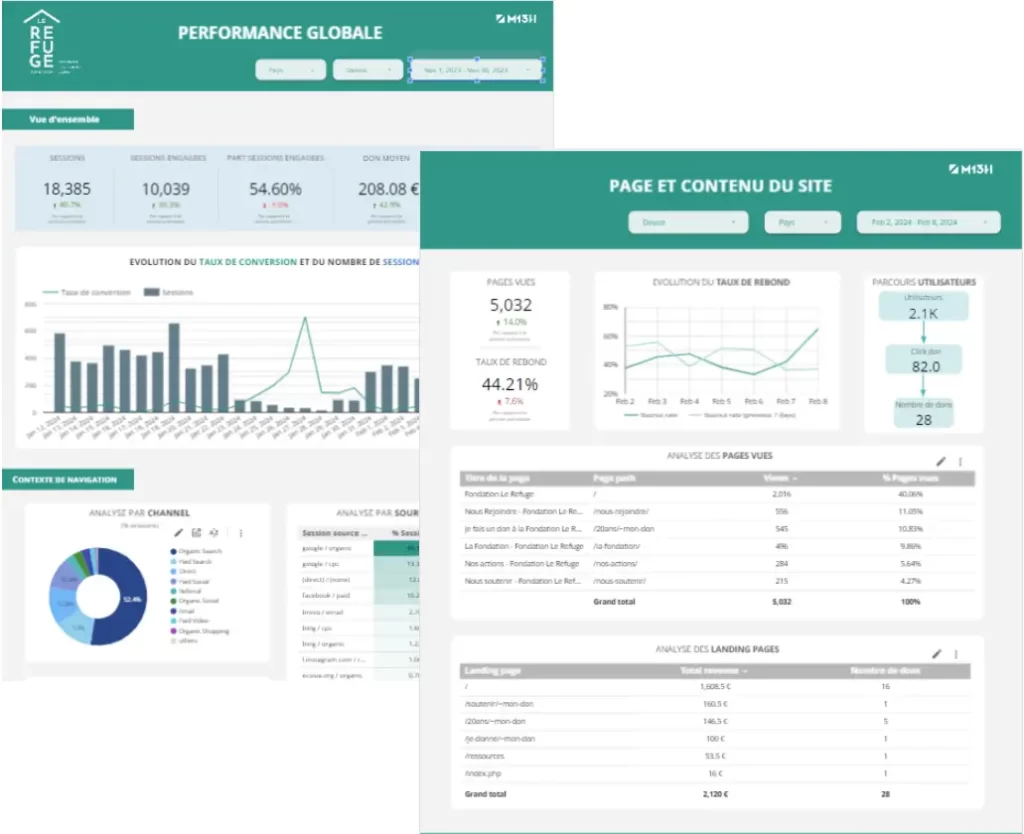This screenshot has height=834, width=1024.
Task: Open the Device dropdown on Page et Contenu
Action: (690, 222)
